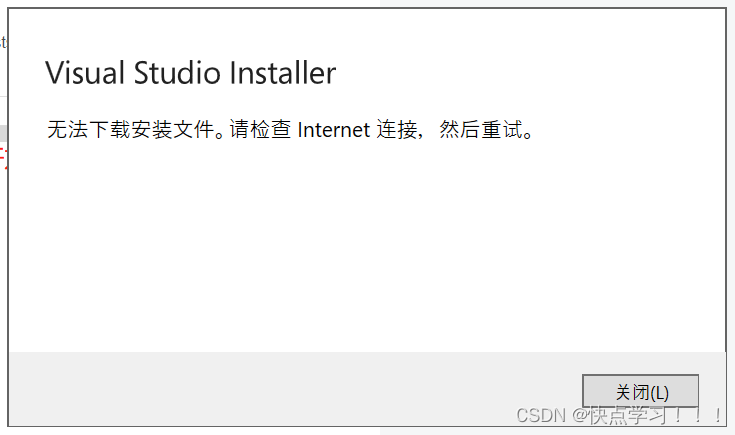Click the 无法下载安装文件 error text

(130, 129)
